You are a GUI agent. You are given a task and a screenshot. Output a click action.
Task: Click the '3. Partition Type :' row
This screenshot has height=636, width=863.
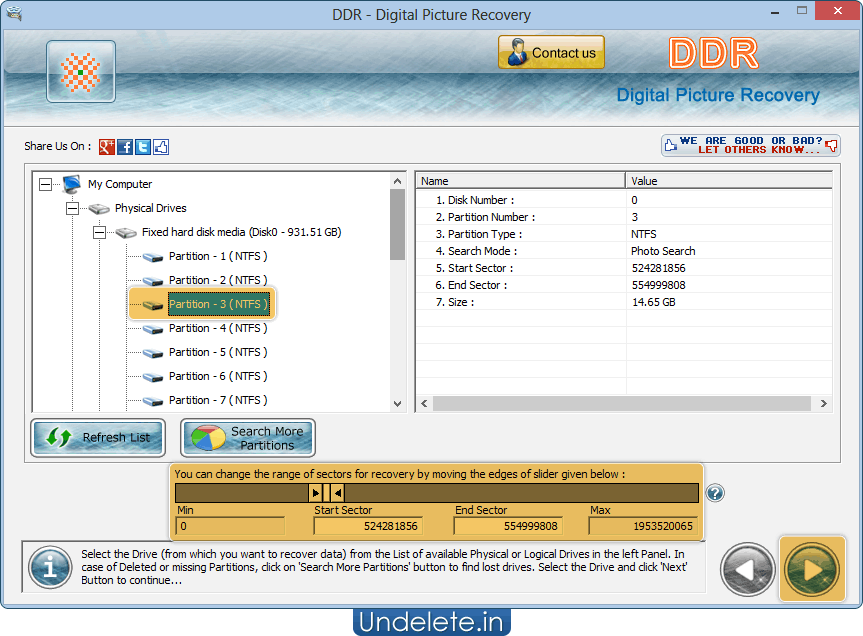click(624, 234)
